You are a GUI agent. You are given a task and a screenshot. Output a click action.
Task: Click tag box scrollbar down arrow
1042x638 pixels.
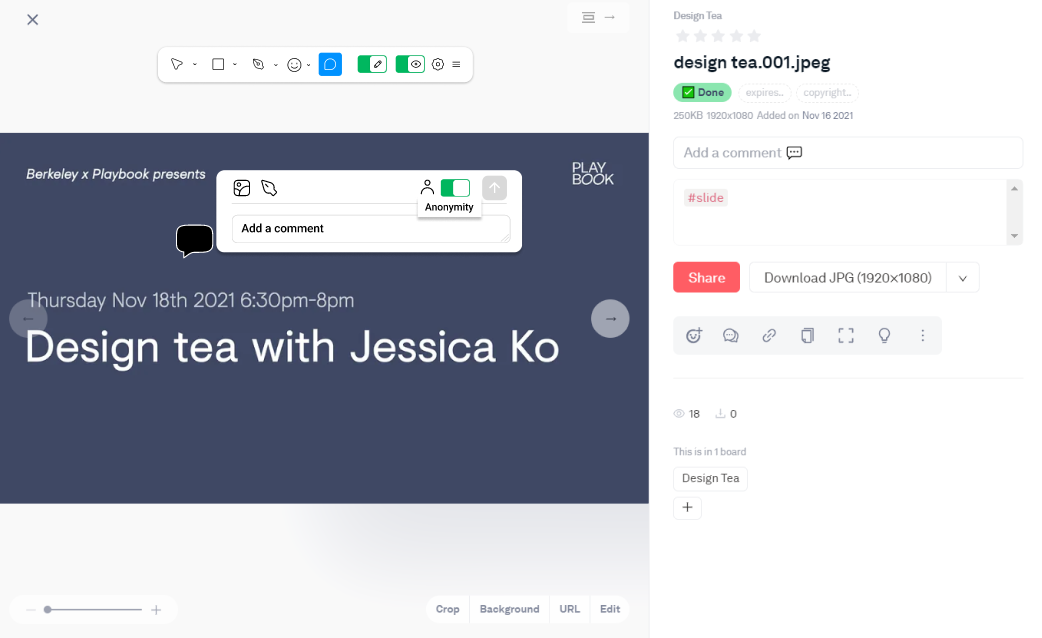(1014, 236)
